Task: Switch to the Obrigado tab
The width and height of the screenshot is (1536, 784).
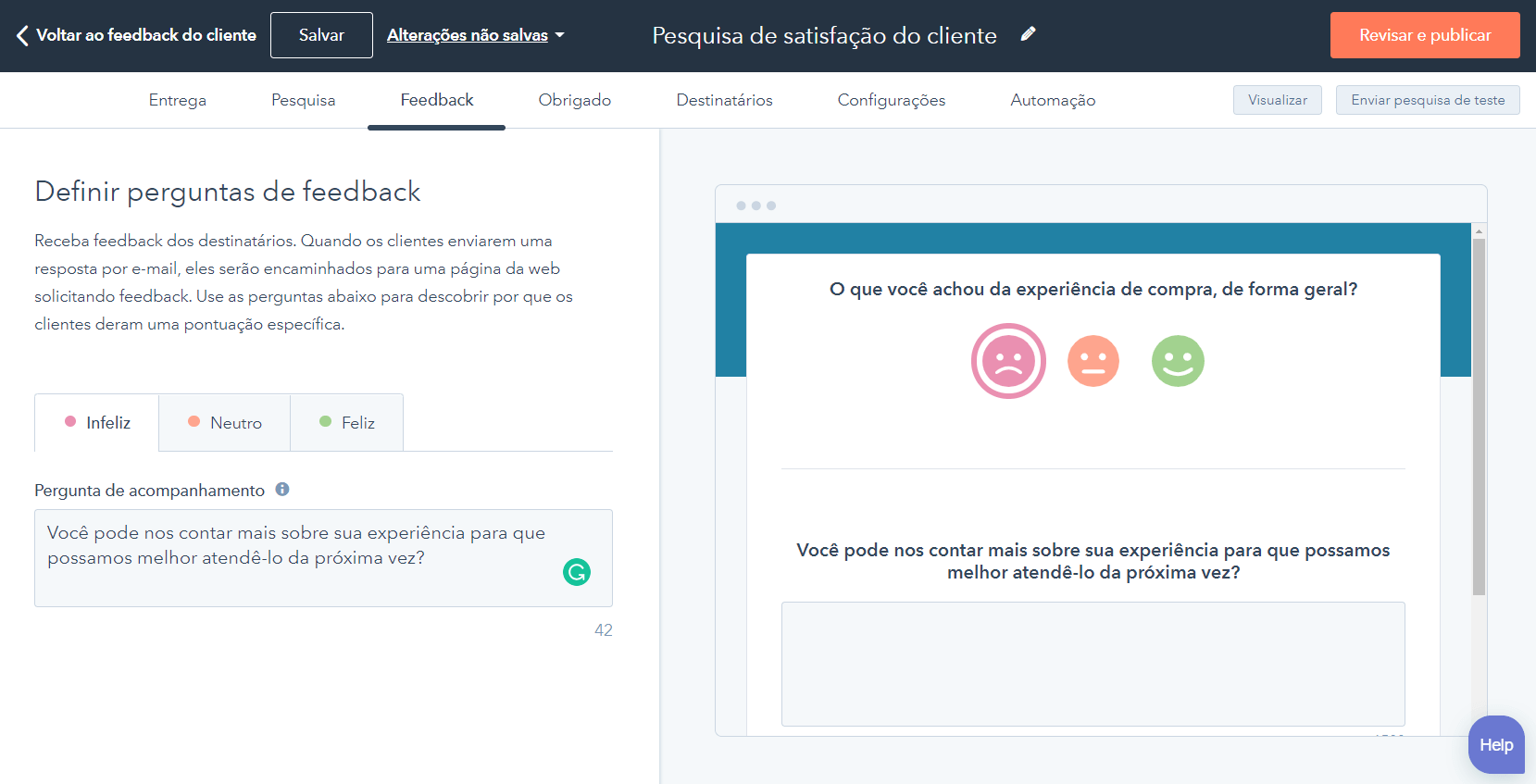Action: 574,100
